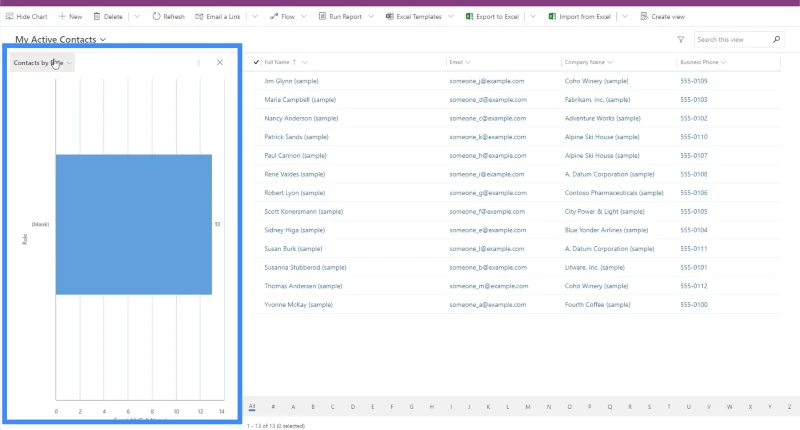The width and height of the screenshot is (800, 430).
Task: Open the chart more options ellipsis
Action: click(x=198, y=62)
